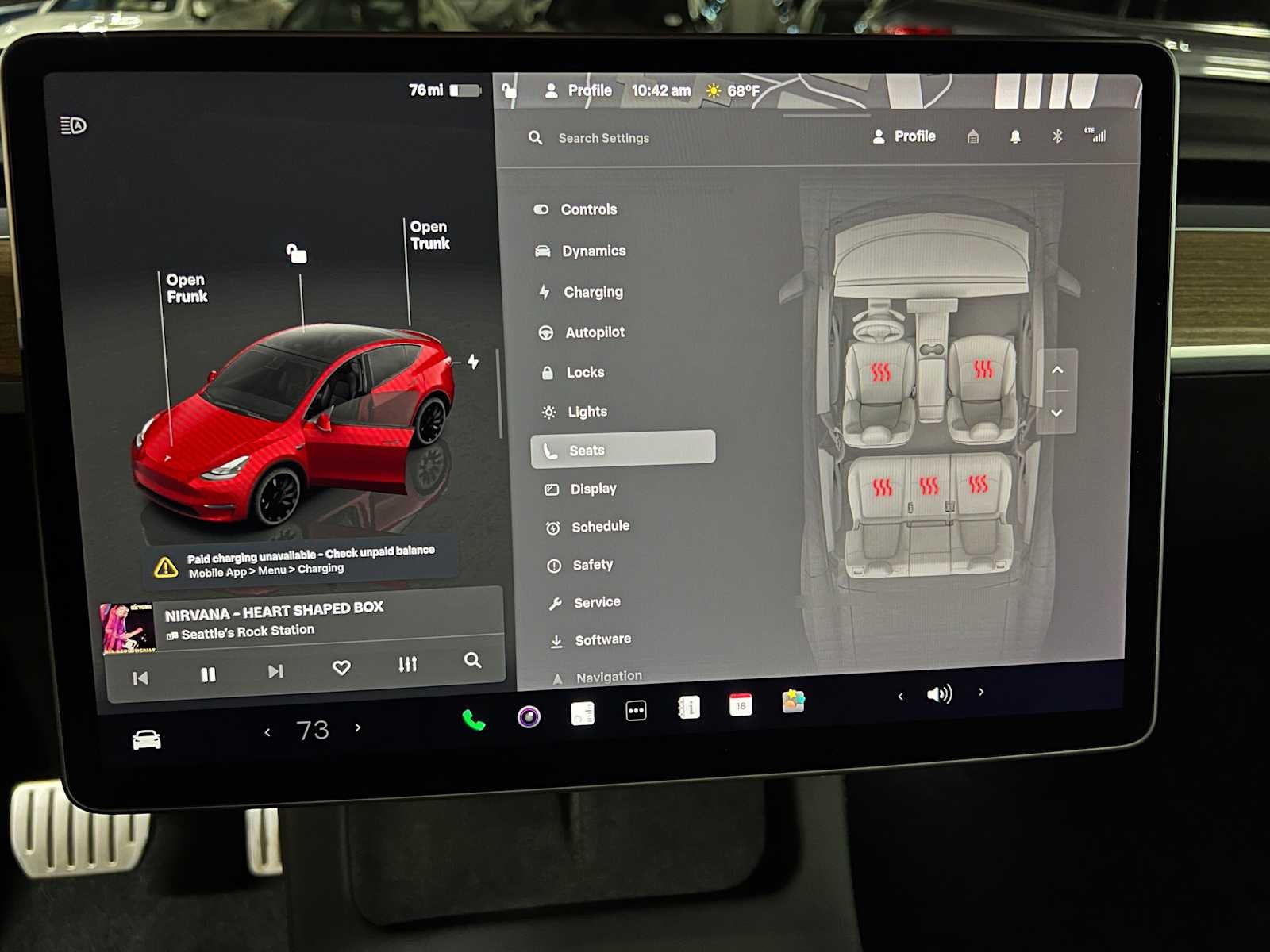Tap the charge port lightning icon
The height and width of the screenshot is (952, 1270).
(473, 362)
